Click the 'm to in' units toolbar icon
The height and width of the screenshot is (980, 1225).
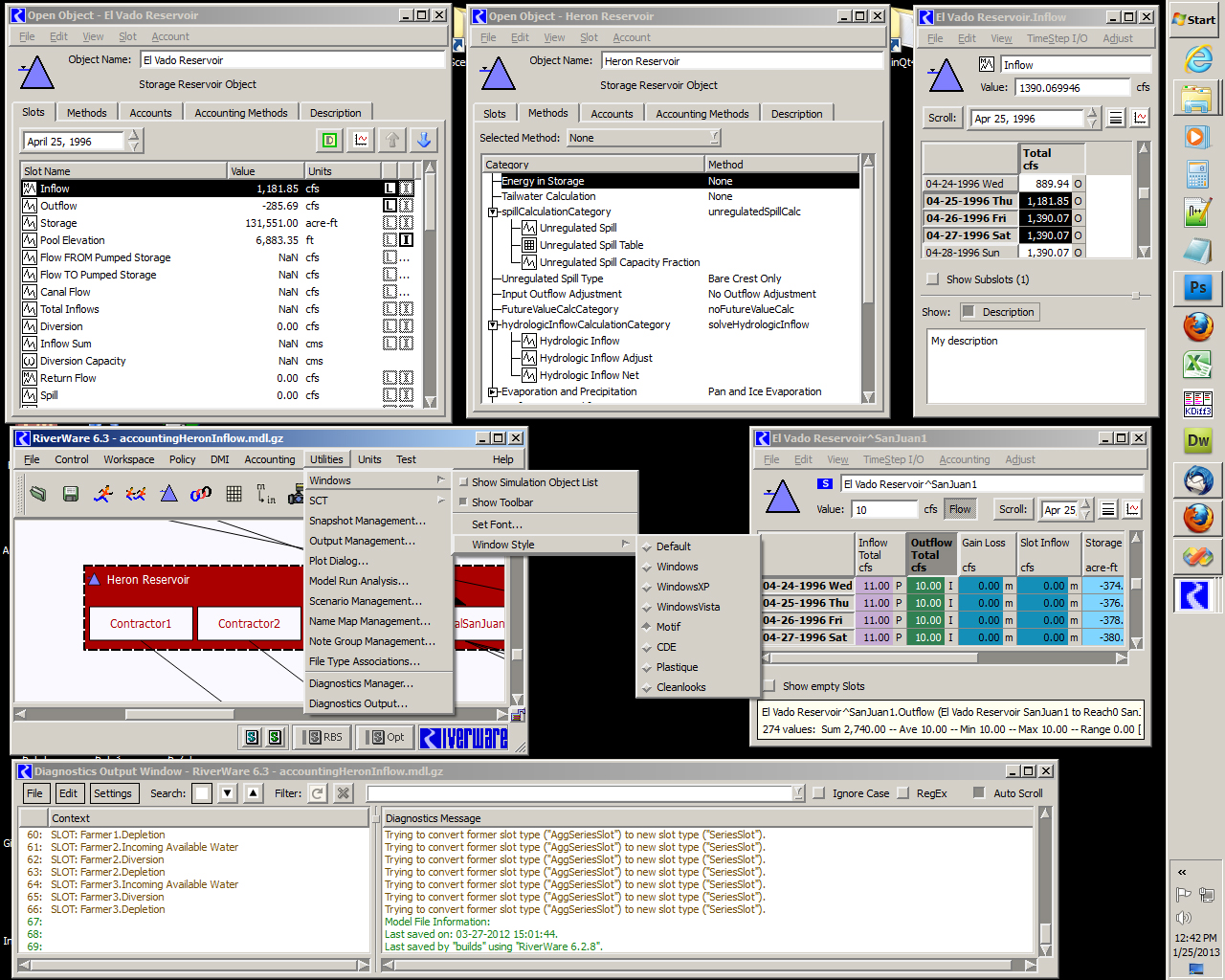(x=266, y=494)
